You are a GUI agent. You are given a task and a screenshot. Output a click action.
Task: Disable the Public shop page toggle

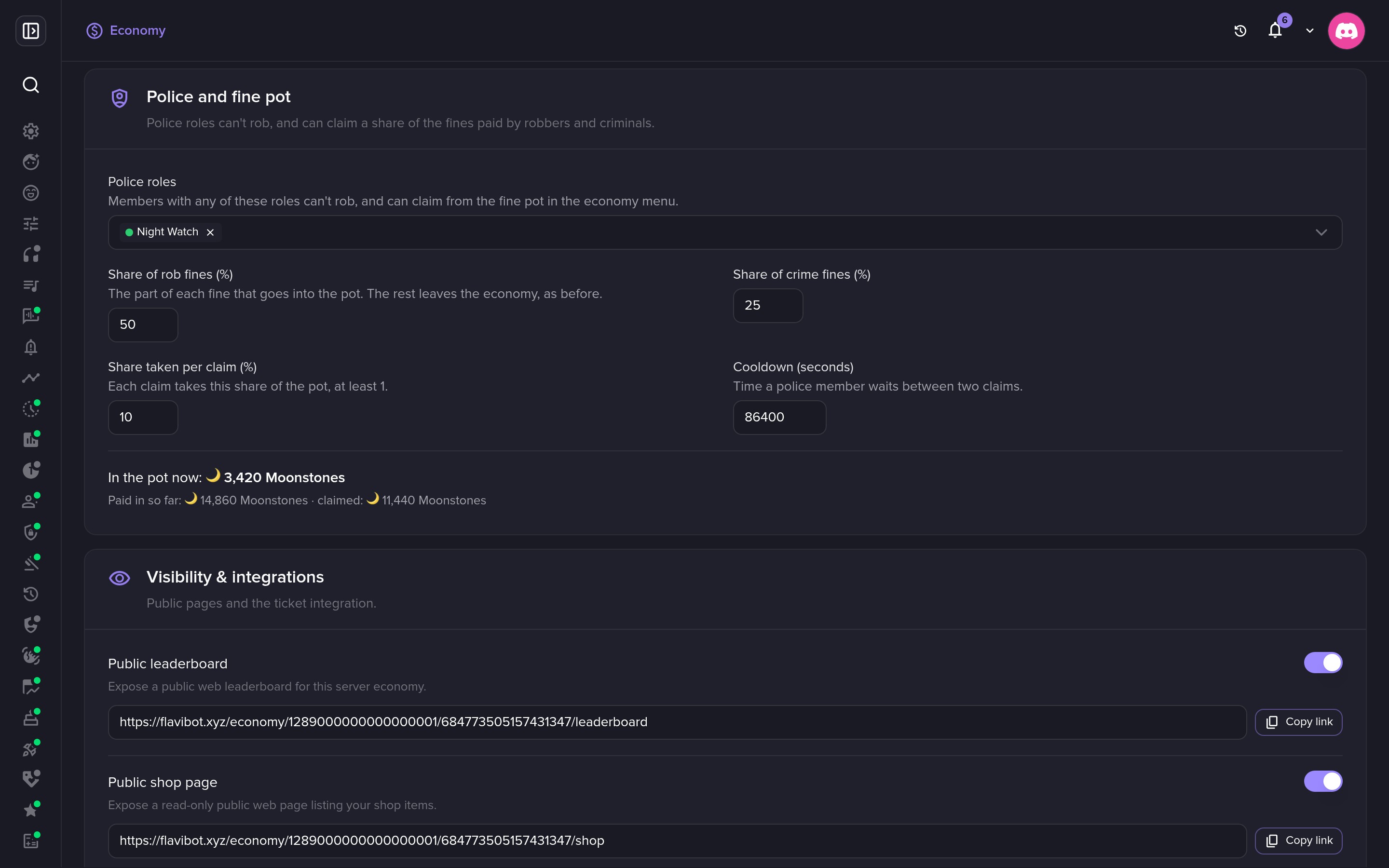pyautogui.click(x=1322, y=781)
